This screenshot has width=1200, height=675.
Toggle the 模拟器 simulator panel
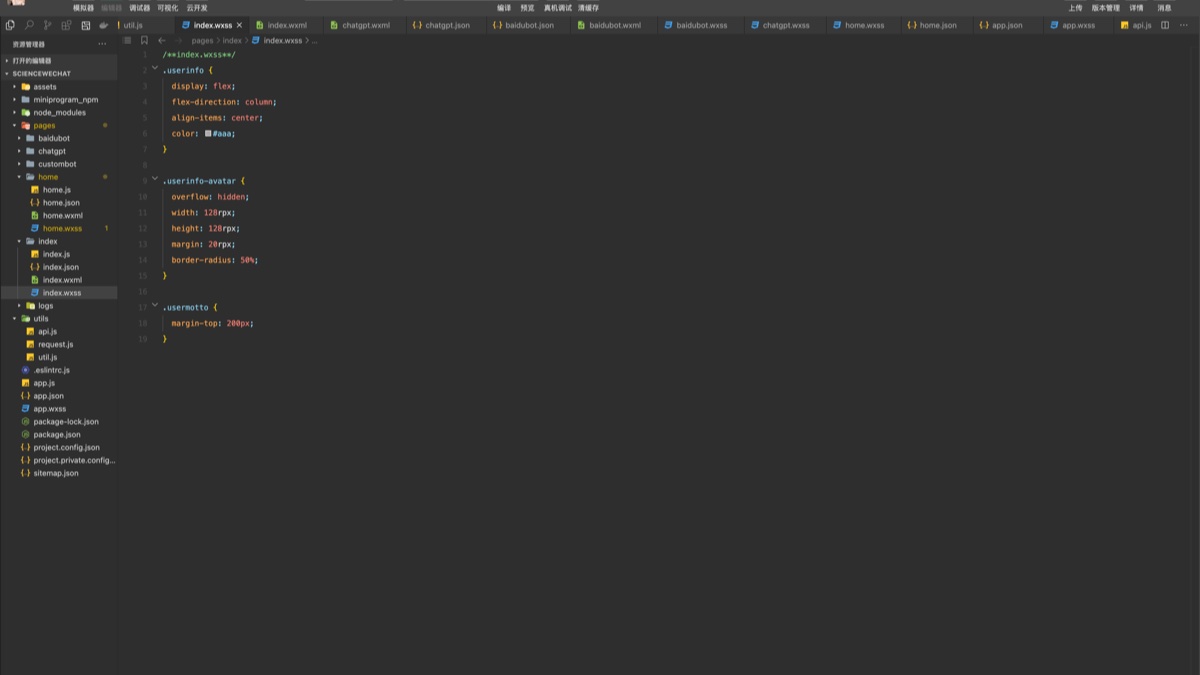(83, 8)
